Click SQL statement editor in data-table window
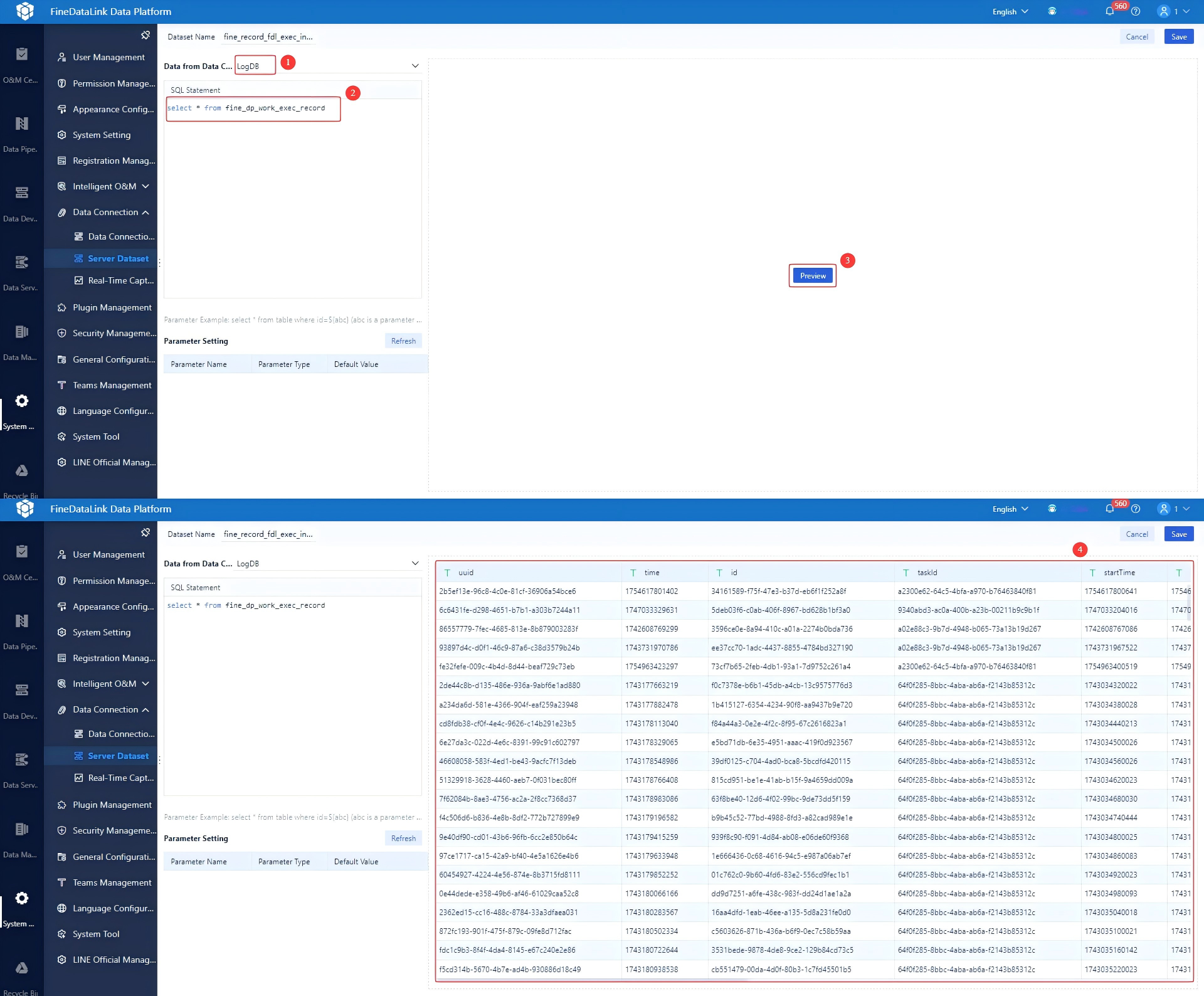The width and height of the screenshot is (1204, 996). point(292,696)
